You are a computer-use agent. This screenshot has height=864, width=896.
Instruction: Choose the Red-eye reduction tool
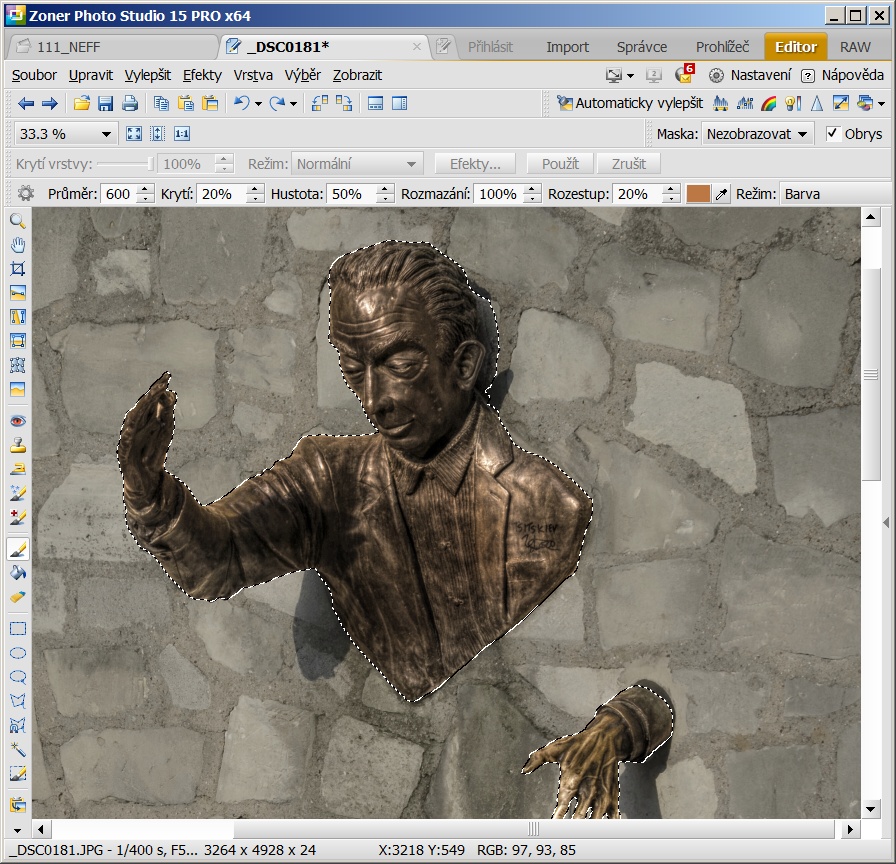tap(18, 421)
